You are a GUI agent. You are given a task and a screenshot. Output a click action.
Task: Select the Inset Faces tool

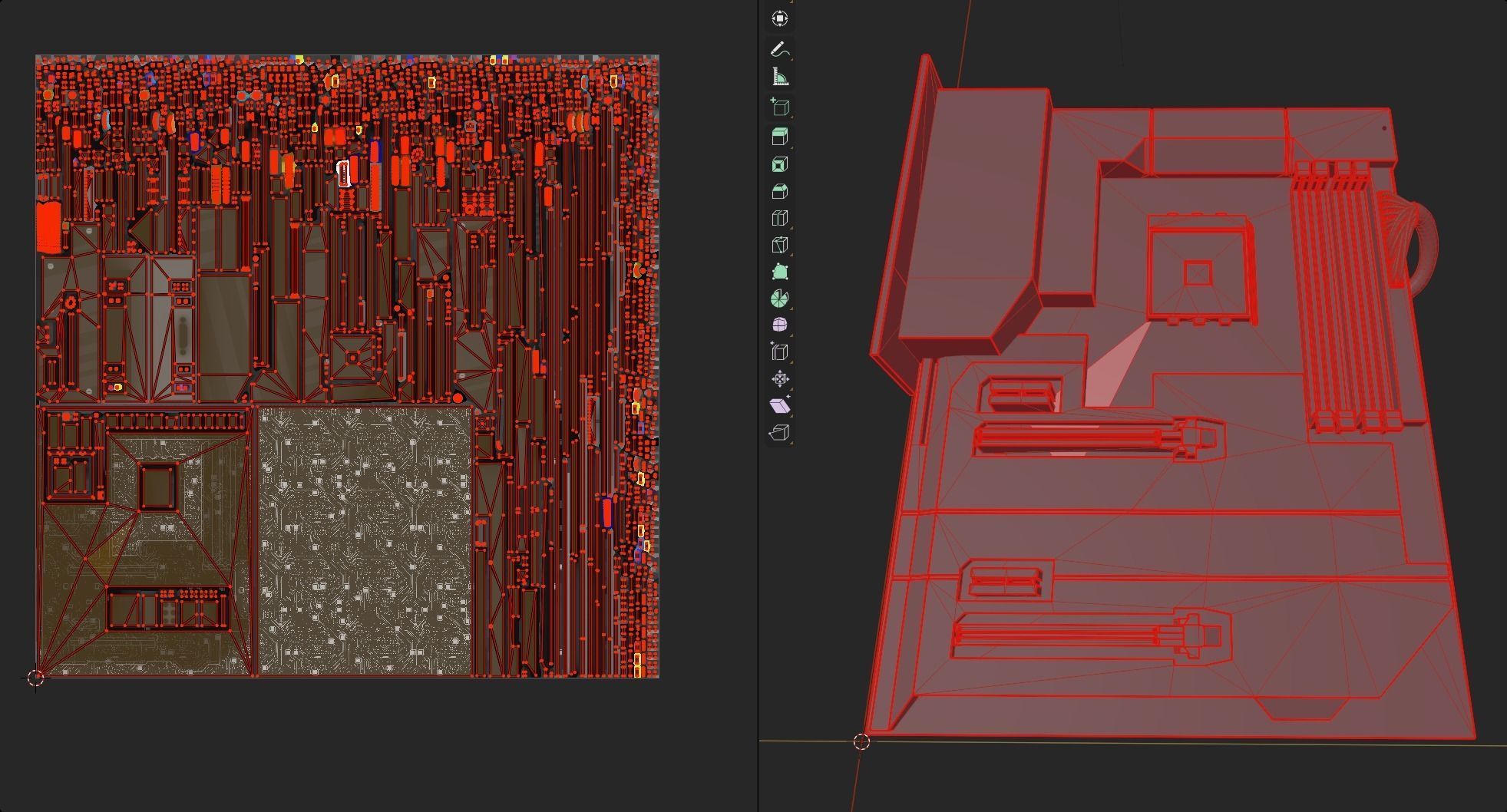pos(779,164)
